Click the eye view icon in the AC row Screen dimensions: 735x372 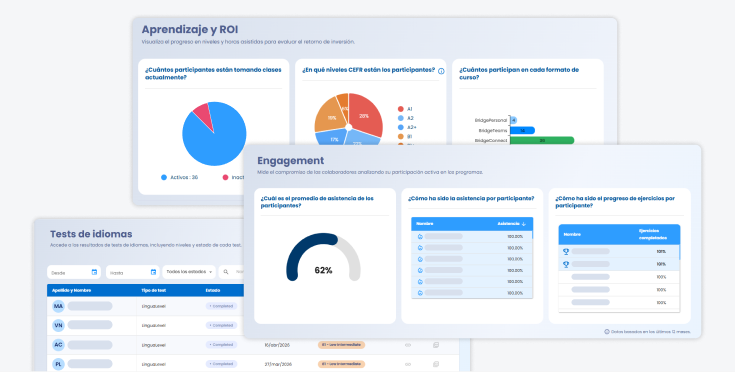click(408, 345)
